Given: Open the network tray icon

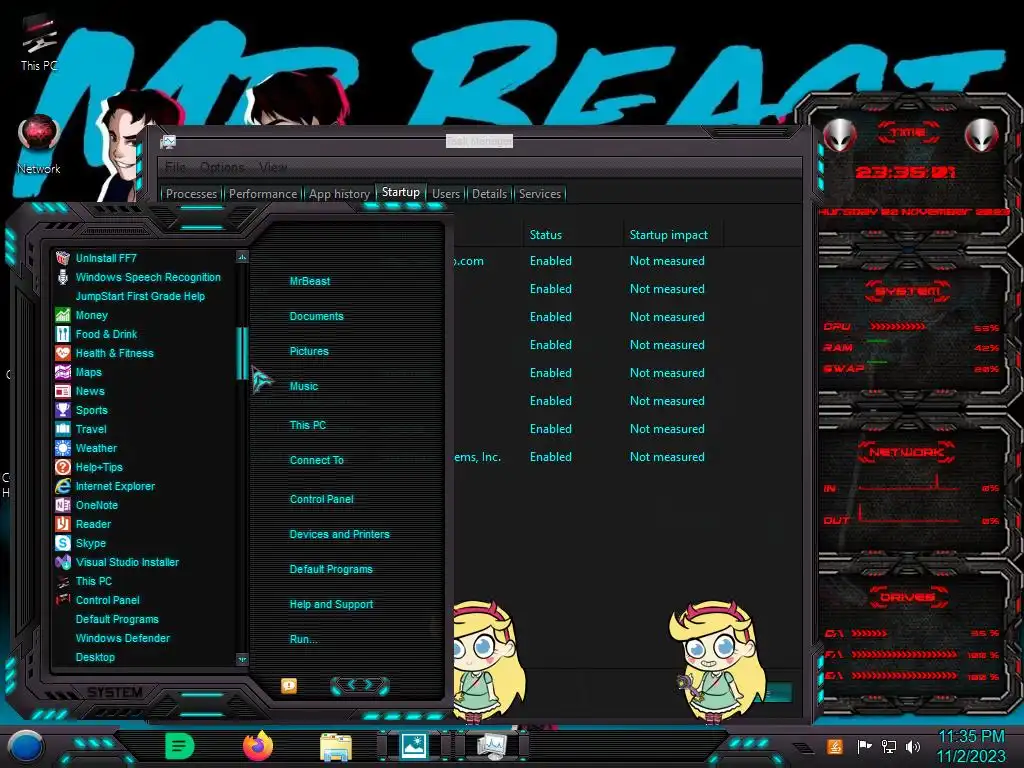Looking at the screenshot, I should click(x=889, y=746).
